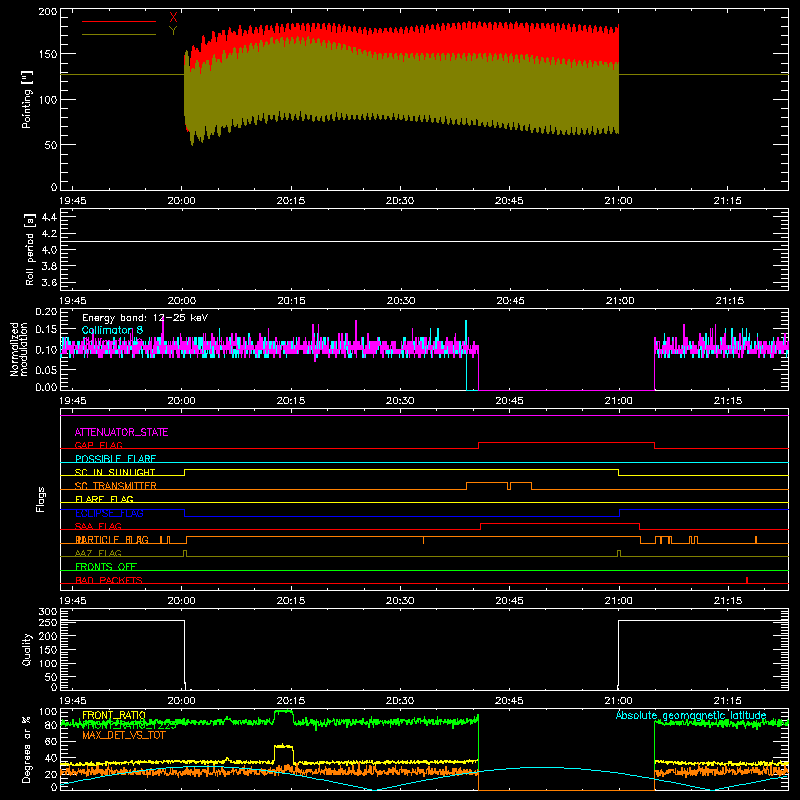Click the 50 tick on Pointing axis
This screenshot has width=800, height=800.
51,145
